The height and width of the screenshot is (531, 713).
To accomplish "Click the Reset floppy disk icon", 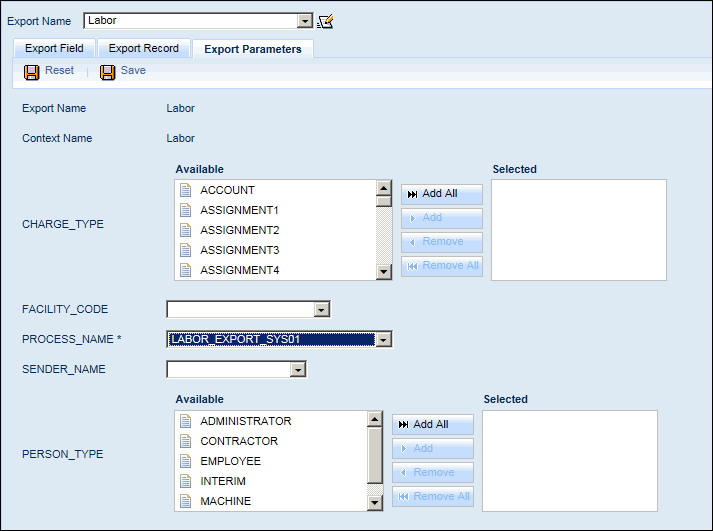I will coord(32,71).
